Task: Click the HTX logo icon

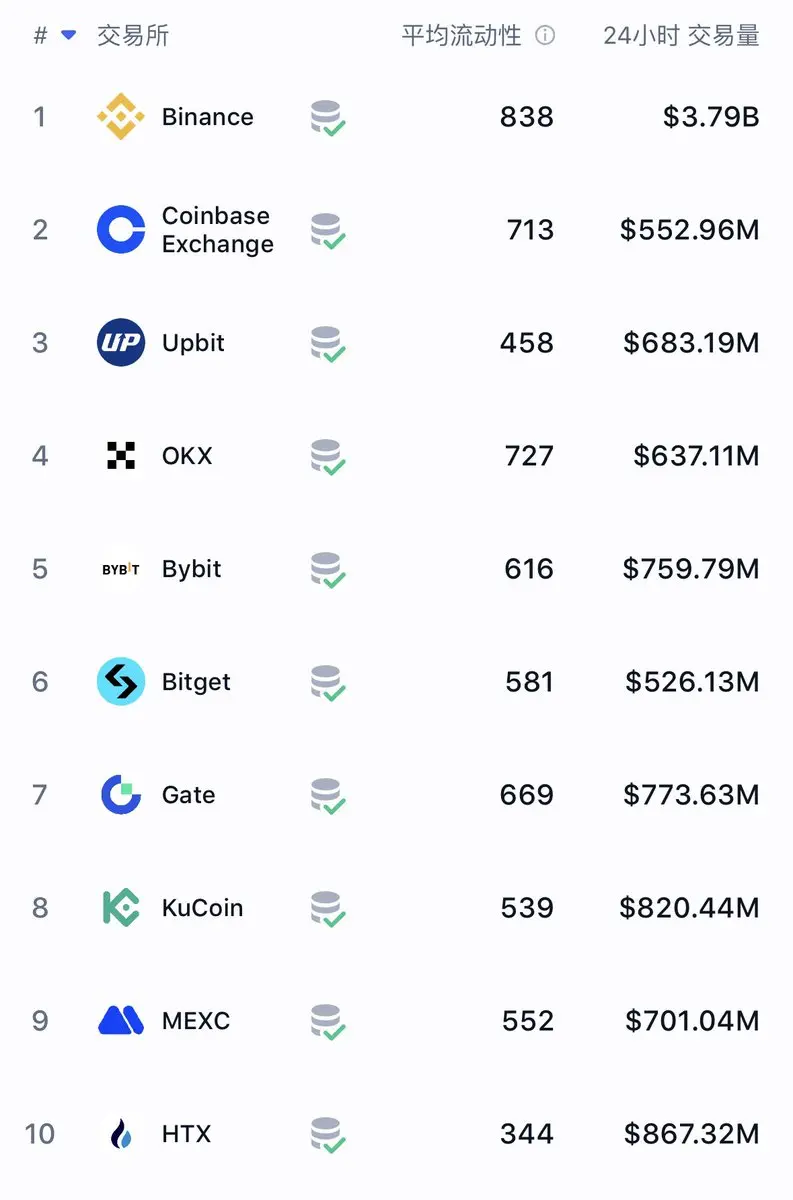Action: (x=121, y=1134)
